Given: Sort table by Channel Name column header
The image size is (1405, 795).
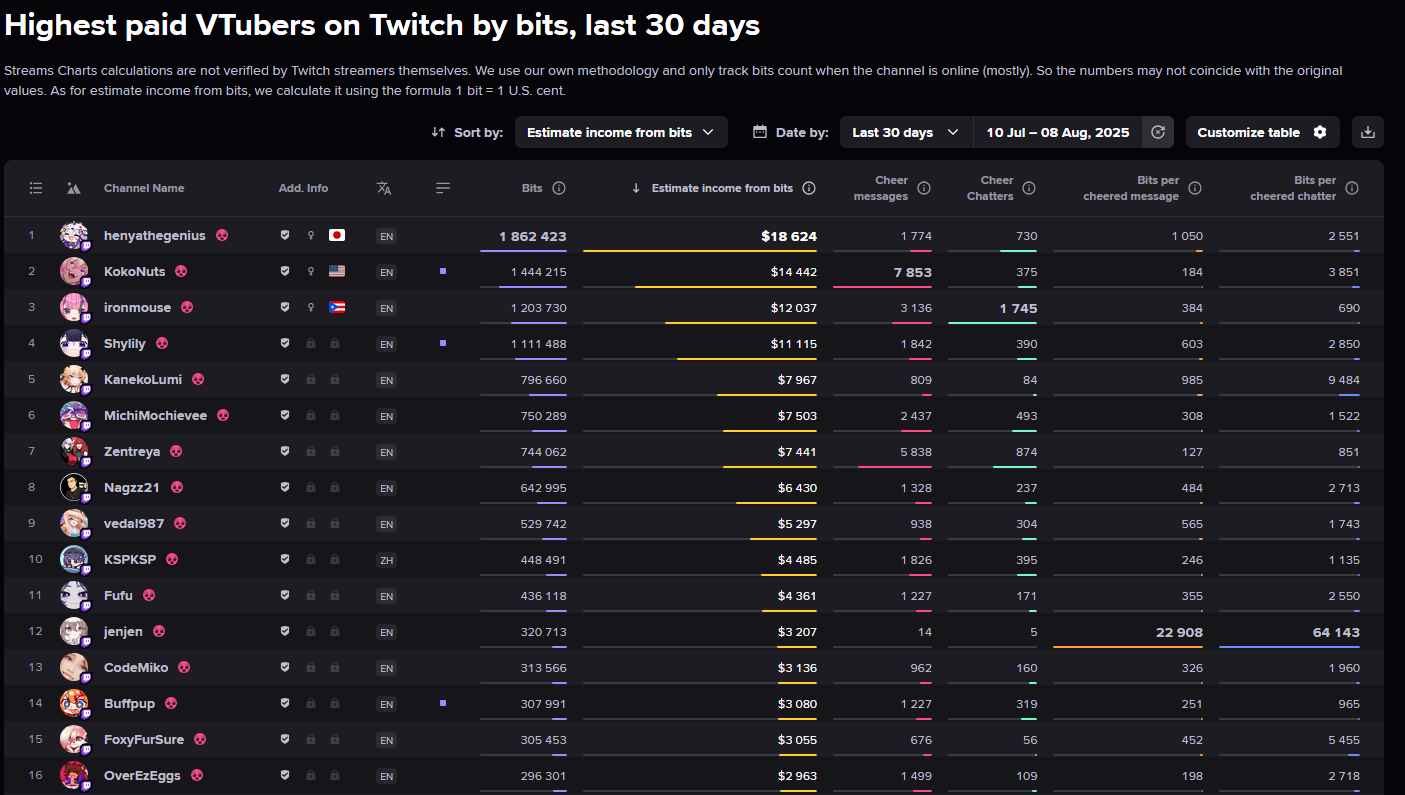Looking at the screenshot, I should click(x=144, y=188).
